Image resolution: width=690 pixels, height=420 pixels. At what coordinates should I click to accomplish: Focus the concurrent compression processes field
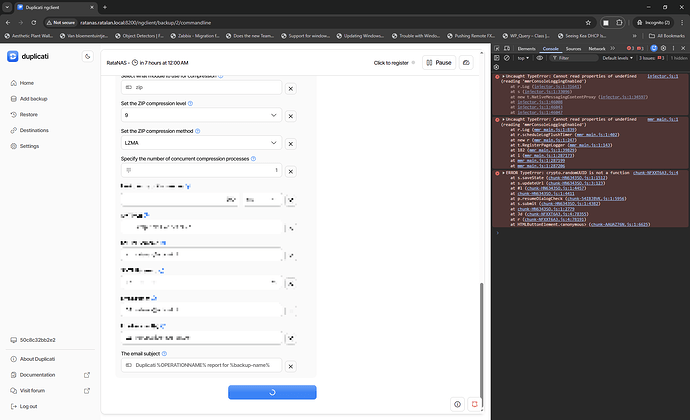click(201, 170)
